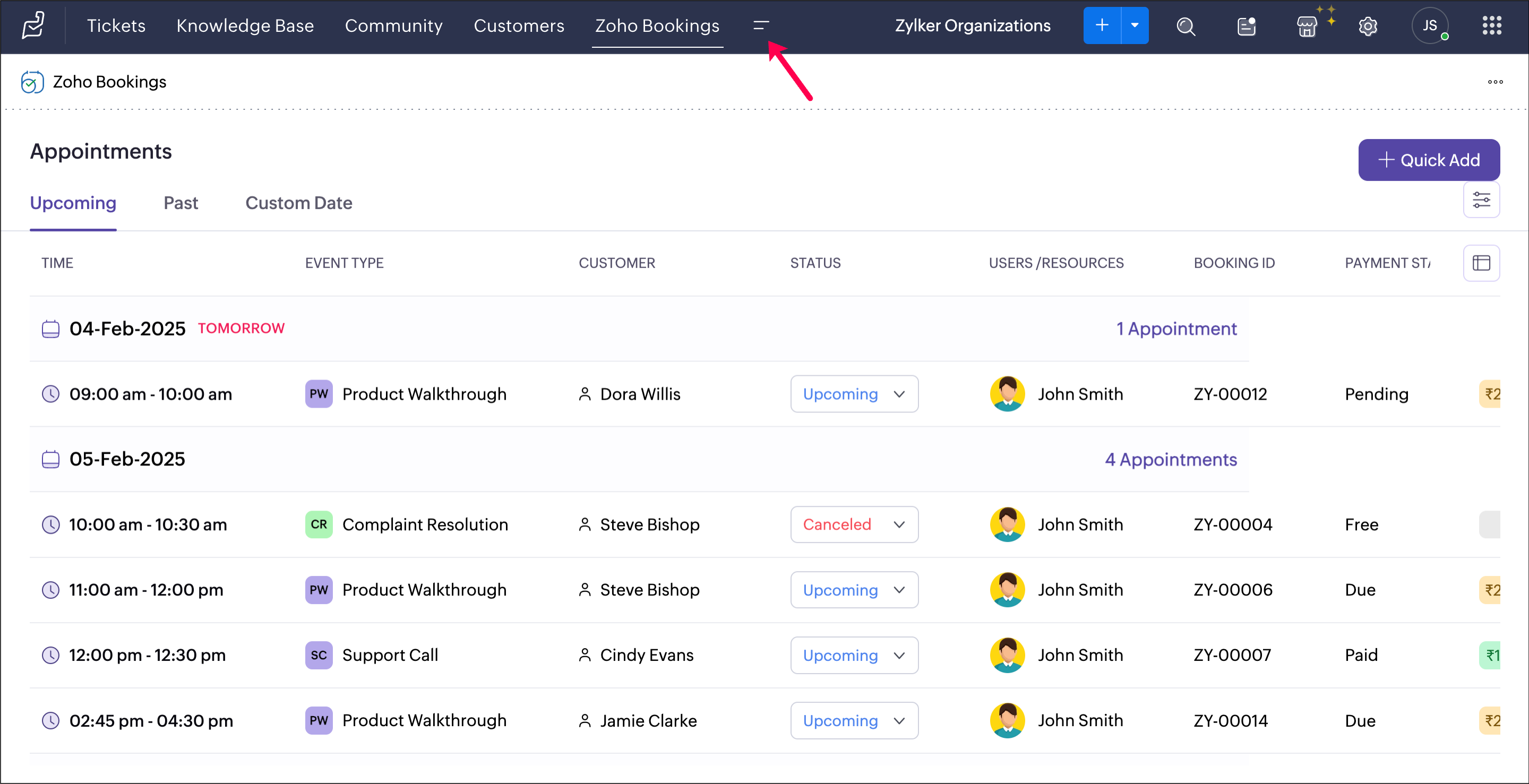The width and height of the screenshot is (1529, 784).
Task: Open the blue add-new dropdown arrow
Action: point(1135,25)
